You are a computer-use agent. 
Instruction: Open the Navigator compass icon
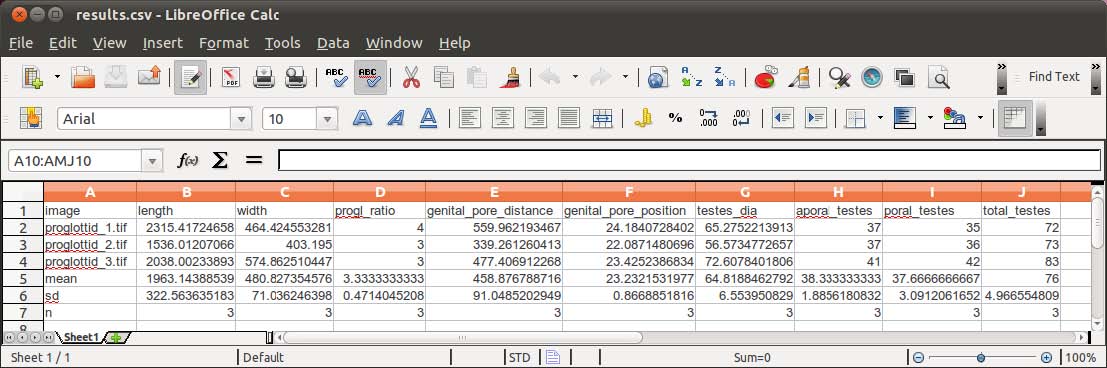pos(872,76)
